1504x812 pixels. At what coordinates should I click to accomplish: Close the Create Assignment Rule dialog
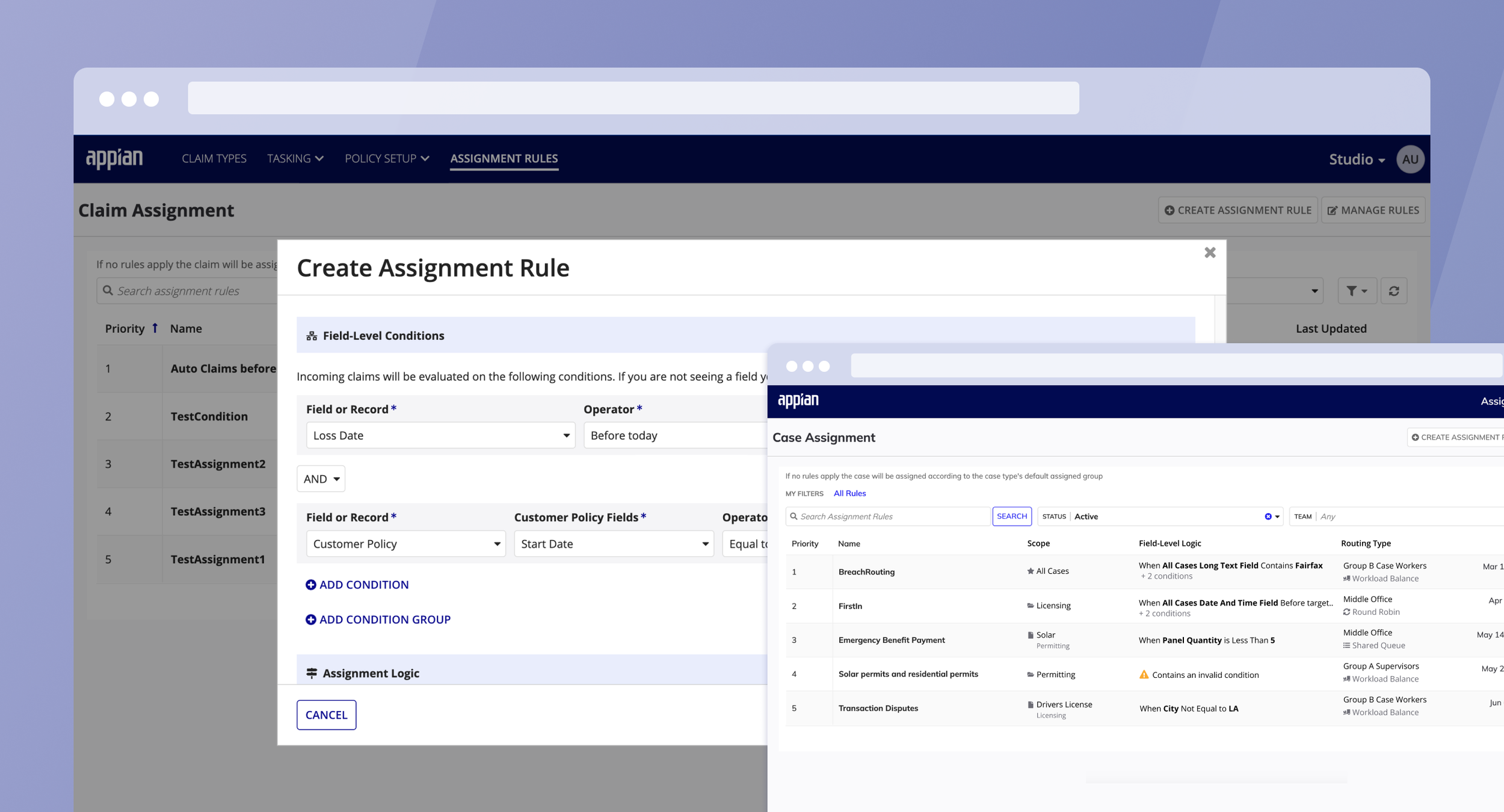coord(1210,253)
